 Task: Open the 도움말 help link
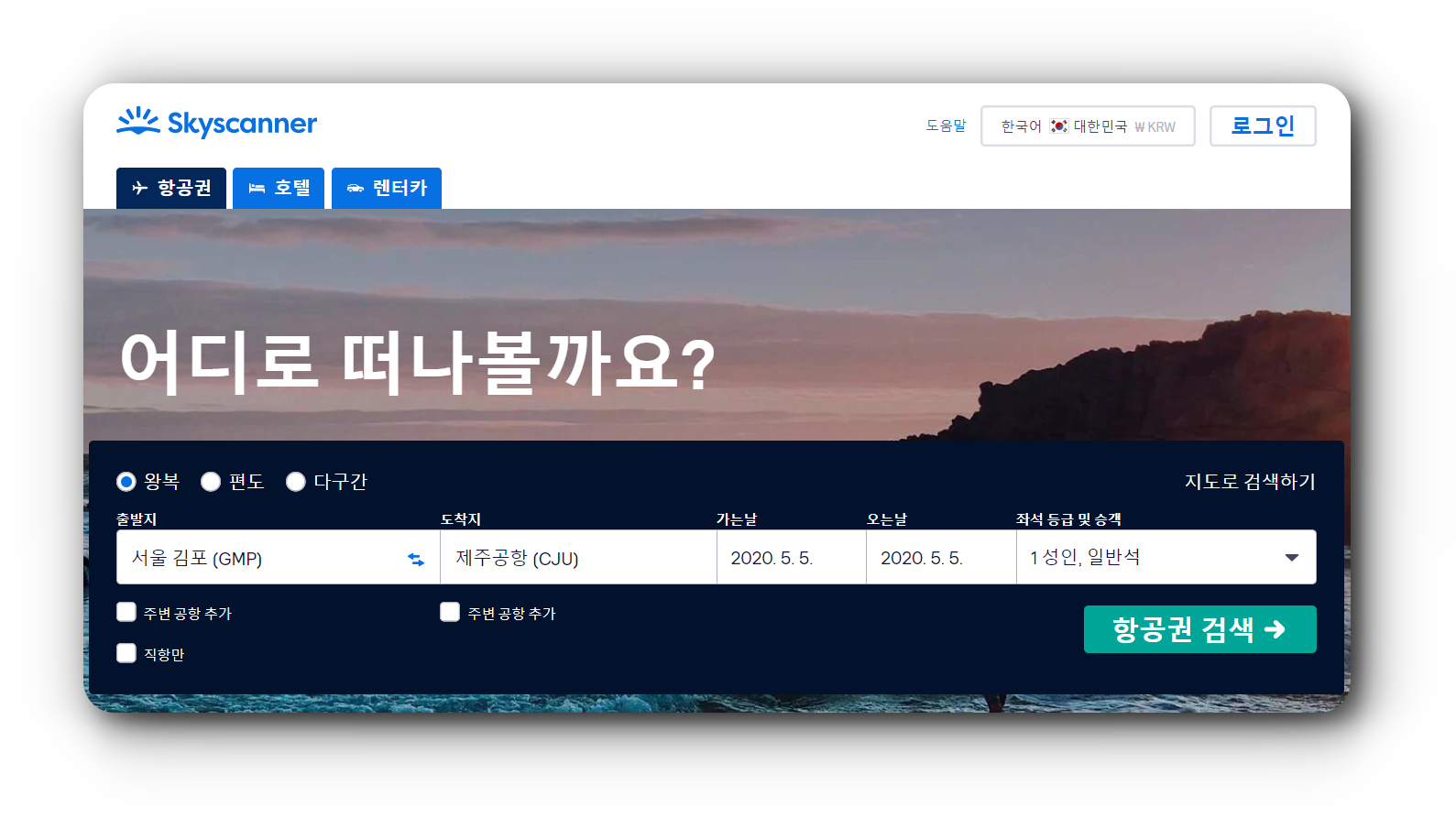946,125
